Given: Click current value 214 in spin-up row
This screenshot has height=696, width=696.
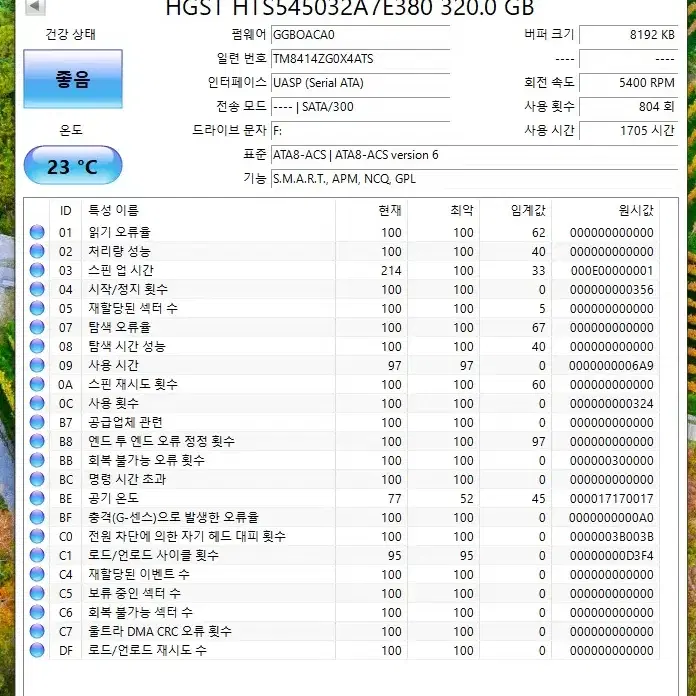Looking at the screenshot, I should coord(391,271).
